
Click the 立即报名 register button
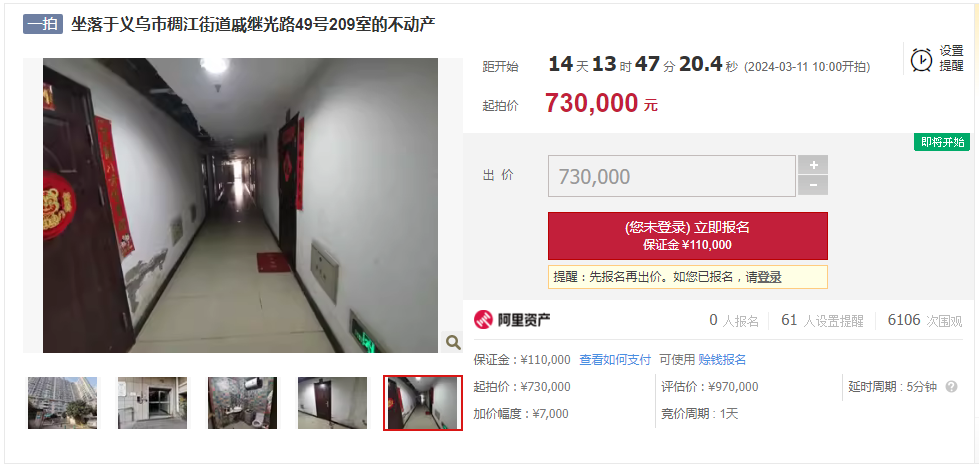[687, 235]
